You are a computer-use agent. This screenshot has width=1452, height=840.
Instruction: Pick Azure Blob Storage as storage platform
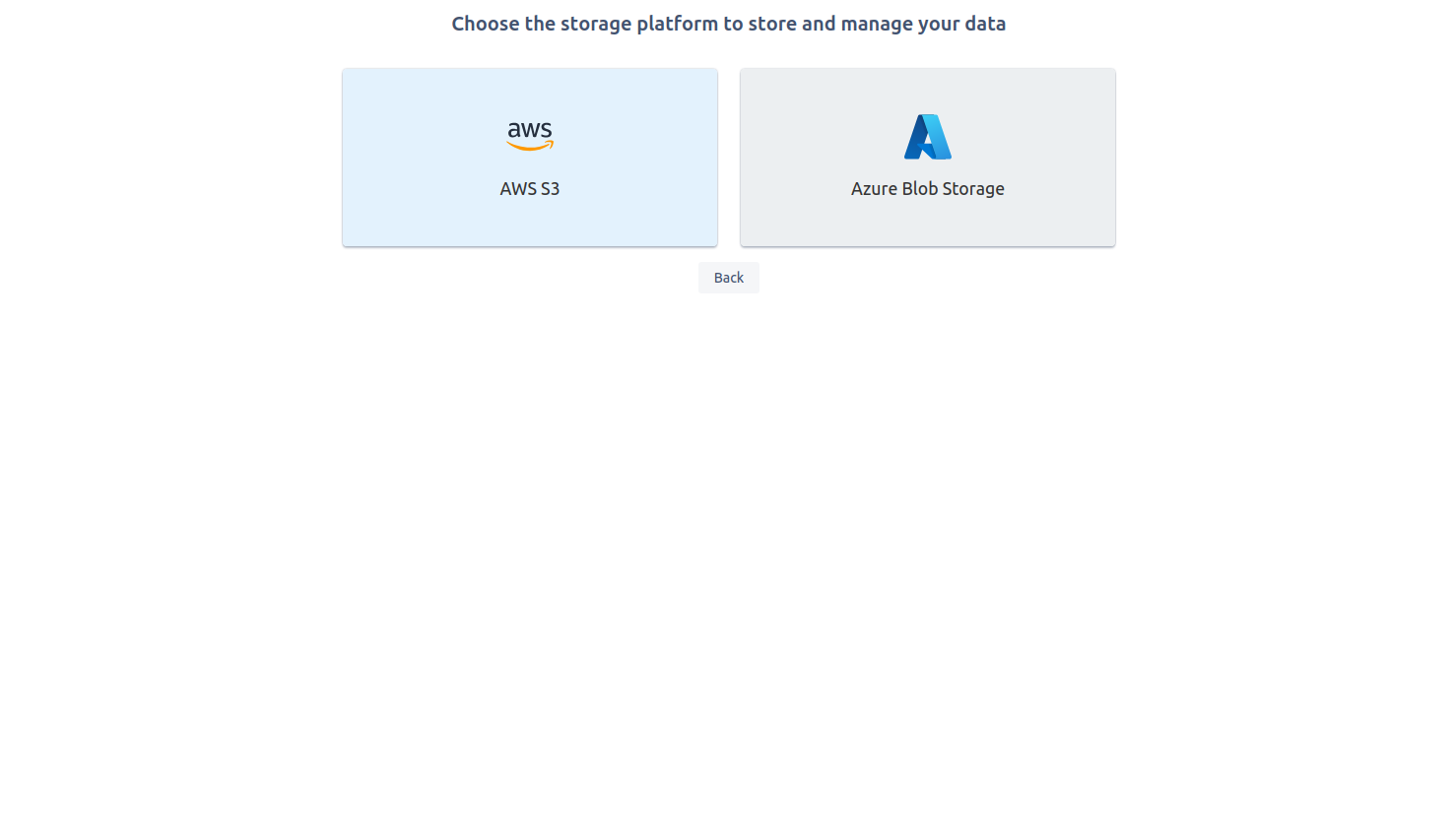(928, 158)
